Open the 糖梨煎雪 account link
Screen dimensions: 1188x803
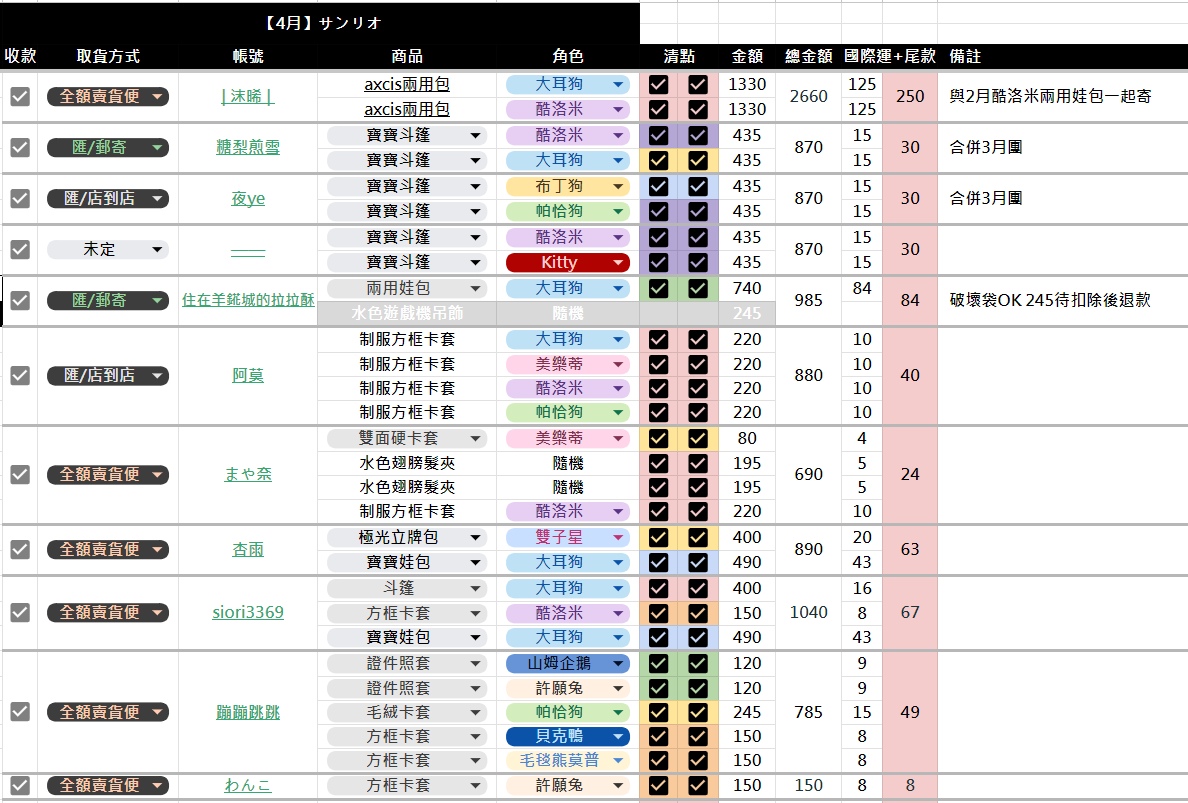[248, 147]
